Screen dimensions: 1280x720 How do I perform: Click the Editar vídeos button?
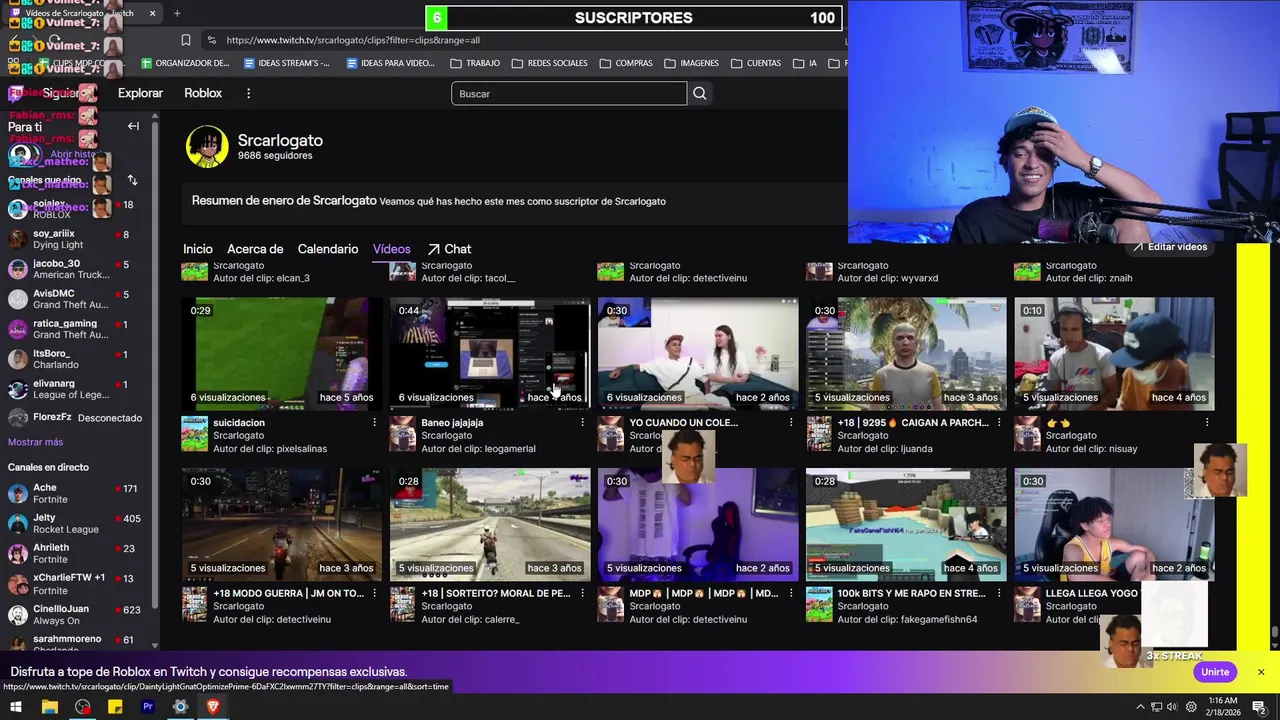pos(1170,247)
